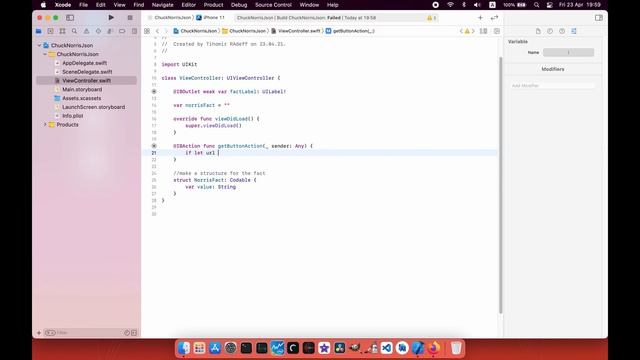Collapse the ChuckNorrisJson project root
The height and width of the screenshot is (360, 640).
click(40, 45)
